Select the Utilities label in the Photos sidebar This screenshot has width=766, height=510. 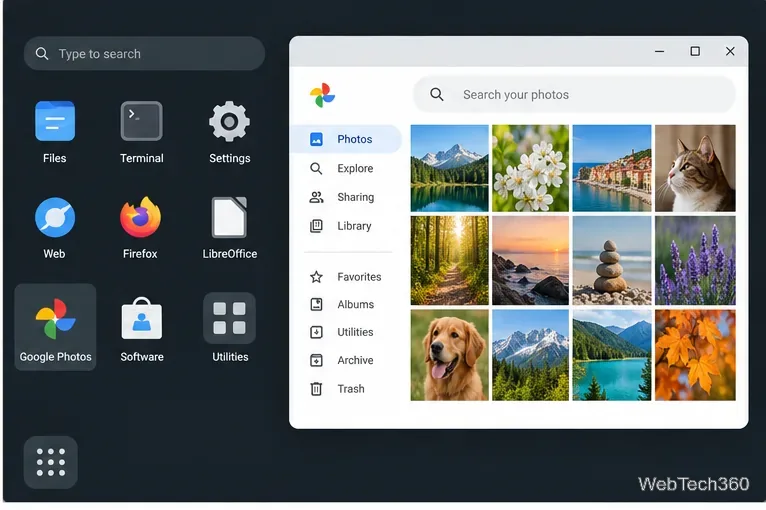pyautogui.click(x=355, y=332)
